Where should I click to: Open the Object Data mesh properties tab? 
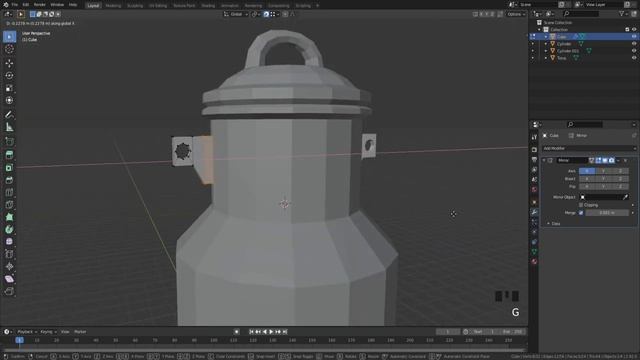pos(534,252)
